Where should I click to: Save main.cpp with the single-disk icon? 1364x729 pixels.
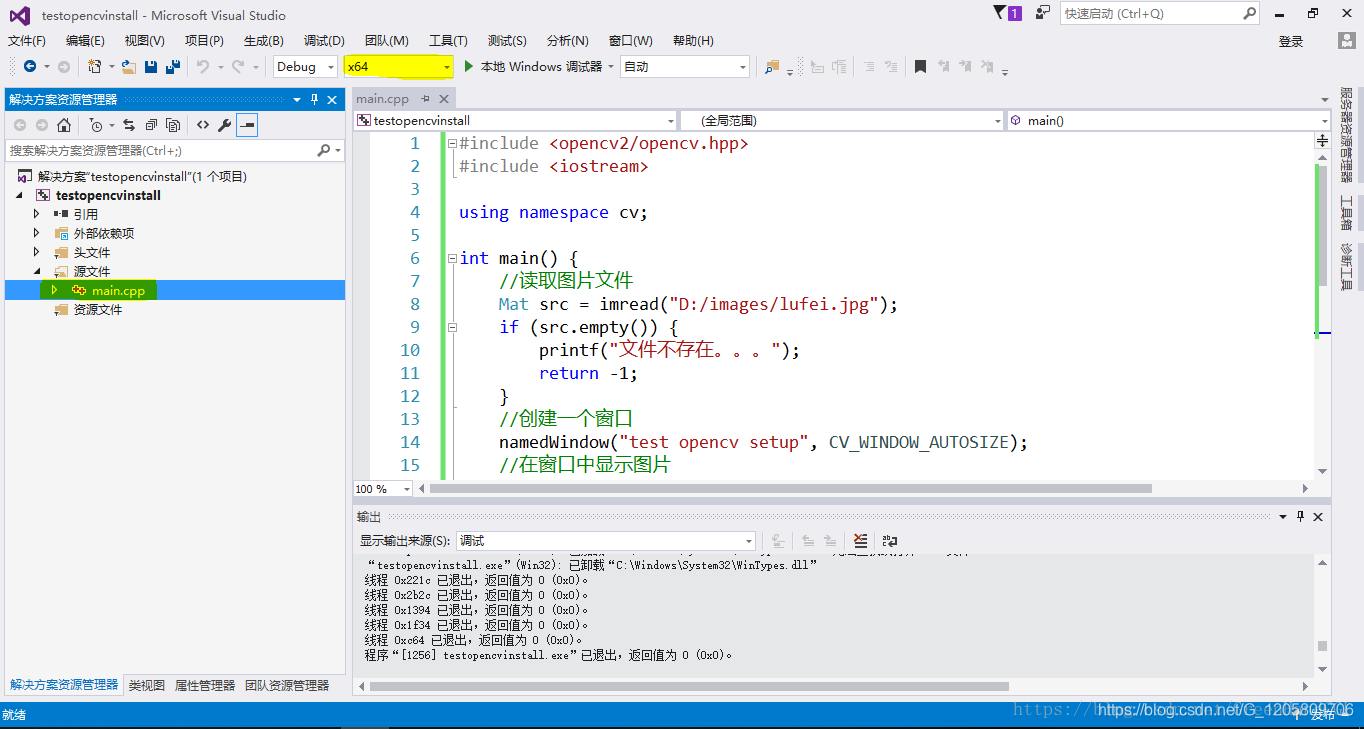(x=151, y=67)
